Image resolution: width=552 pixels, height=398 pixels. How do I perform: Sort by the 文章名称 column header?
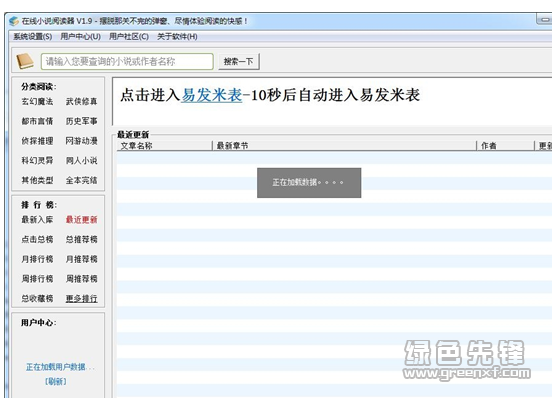click(164, 146)
